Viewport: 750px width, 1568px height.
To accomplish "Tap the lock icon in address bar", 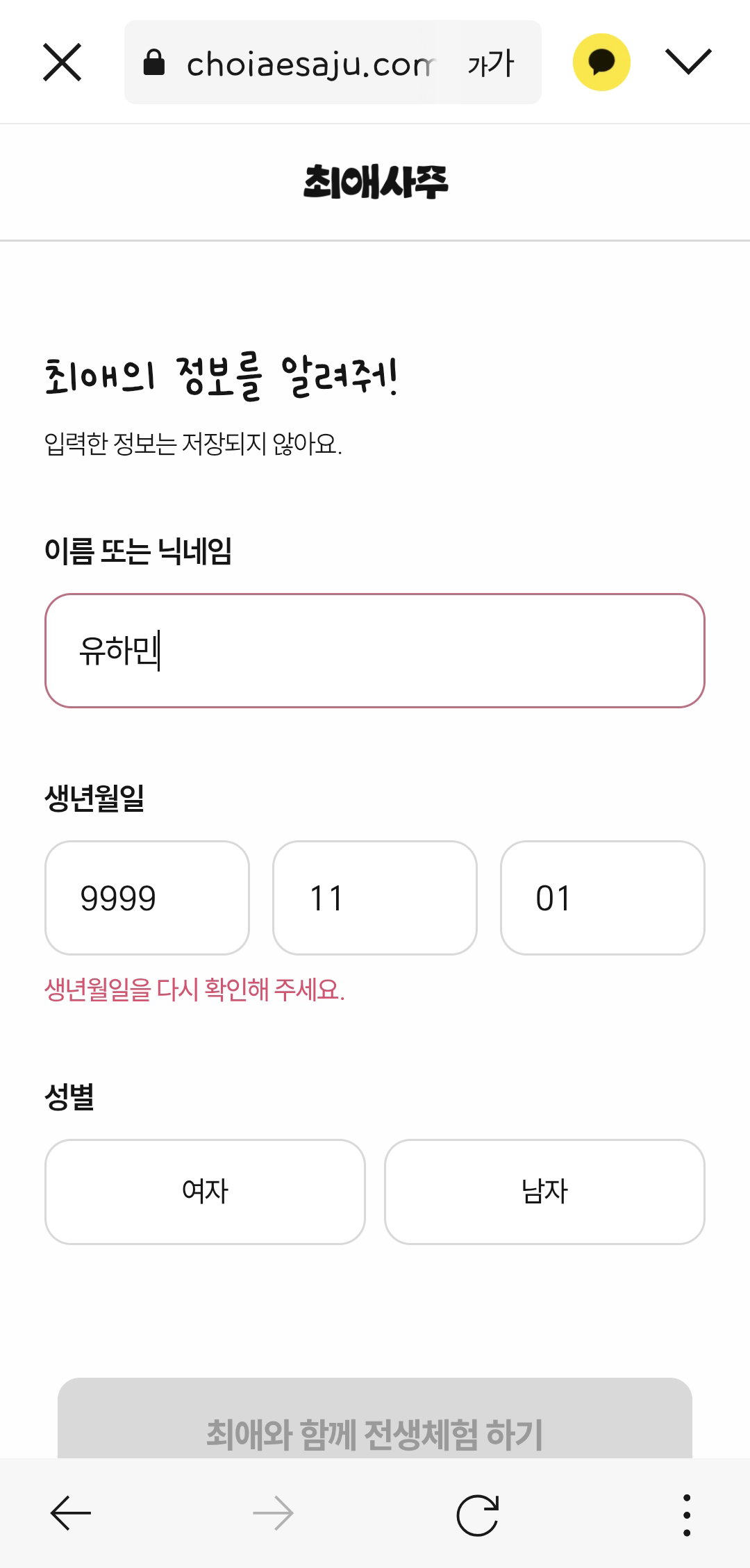I will point(154,62).
